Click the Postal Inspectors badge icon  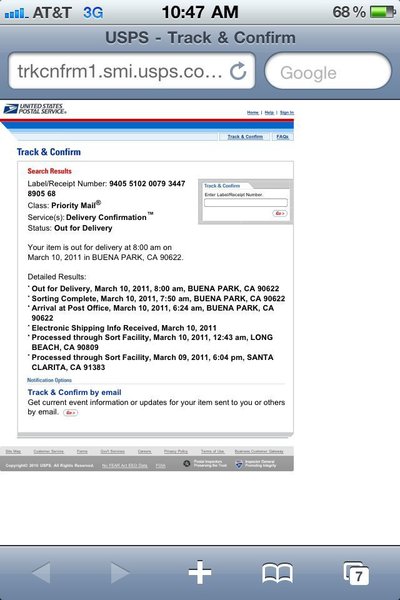(186, 463)
